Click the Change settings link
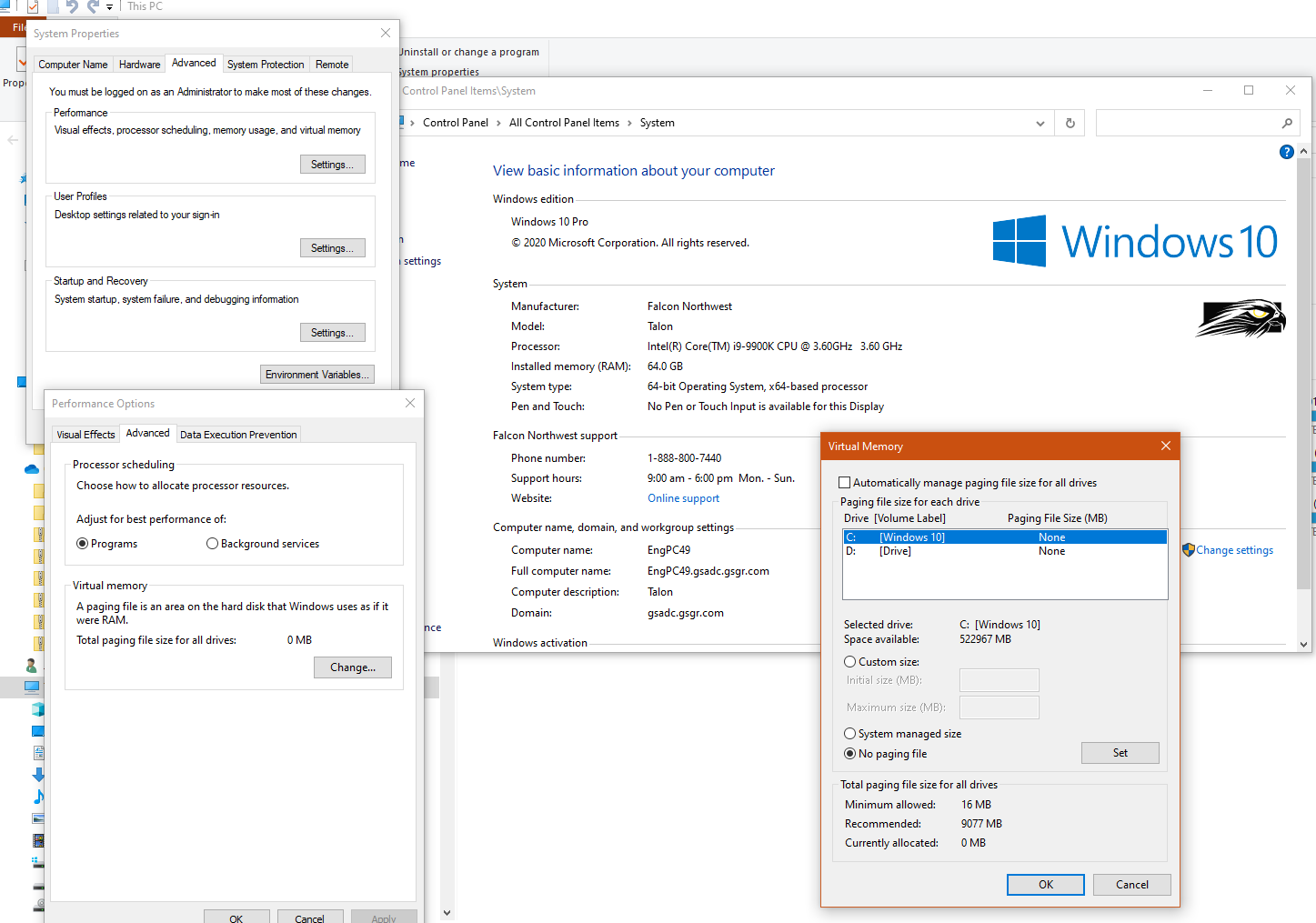1316x923 pixels. (x=1235, y=550)
